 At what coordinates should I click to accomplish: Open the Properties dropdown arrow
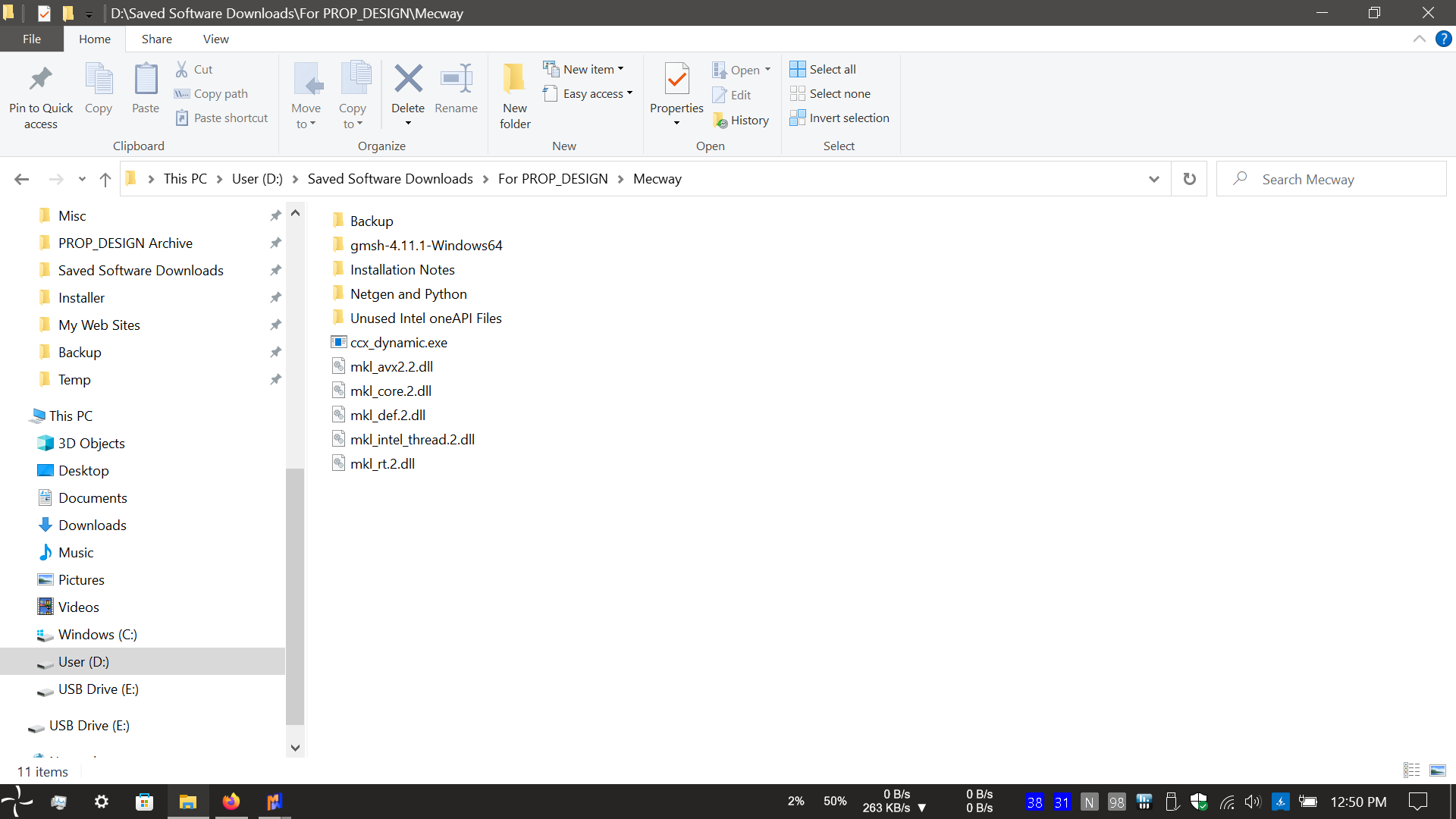click(x=676, y=123)
